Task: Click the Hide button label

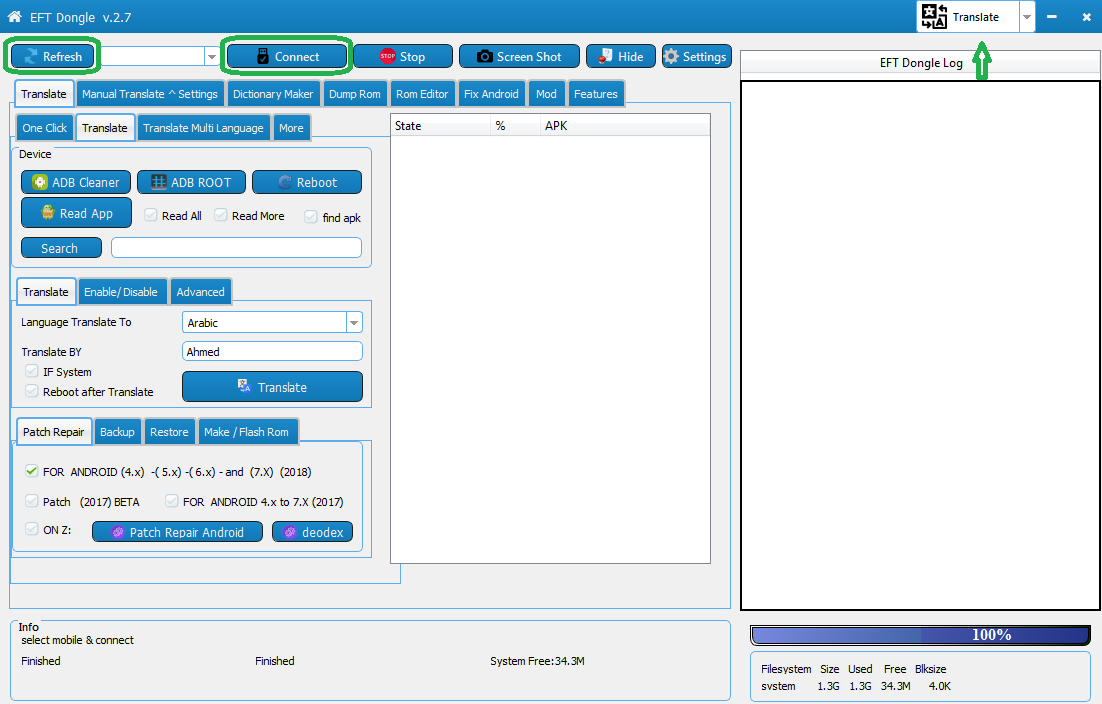Action: pyautogui.click(x=630, y=57)
